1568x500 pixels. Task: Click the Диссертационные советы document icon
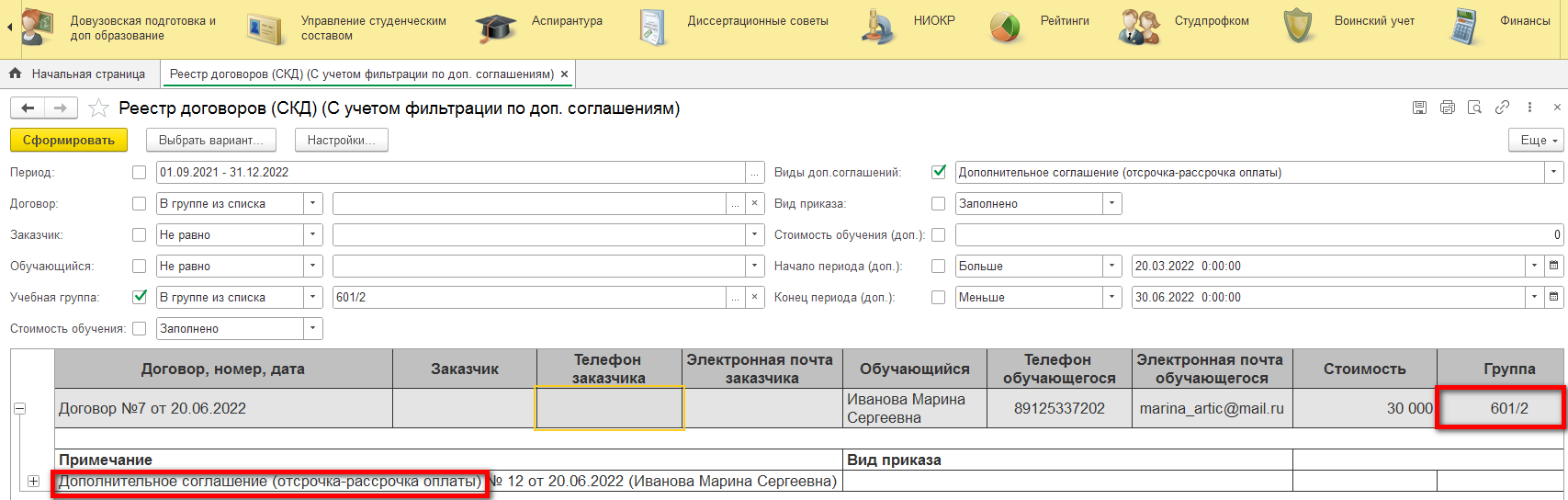tap(652, 28)
